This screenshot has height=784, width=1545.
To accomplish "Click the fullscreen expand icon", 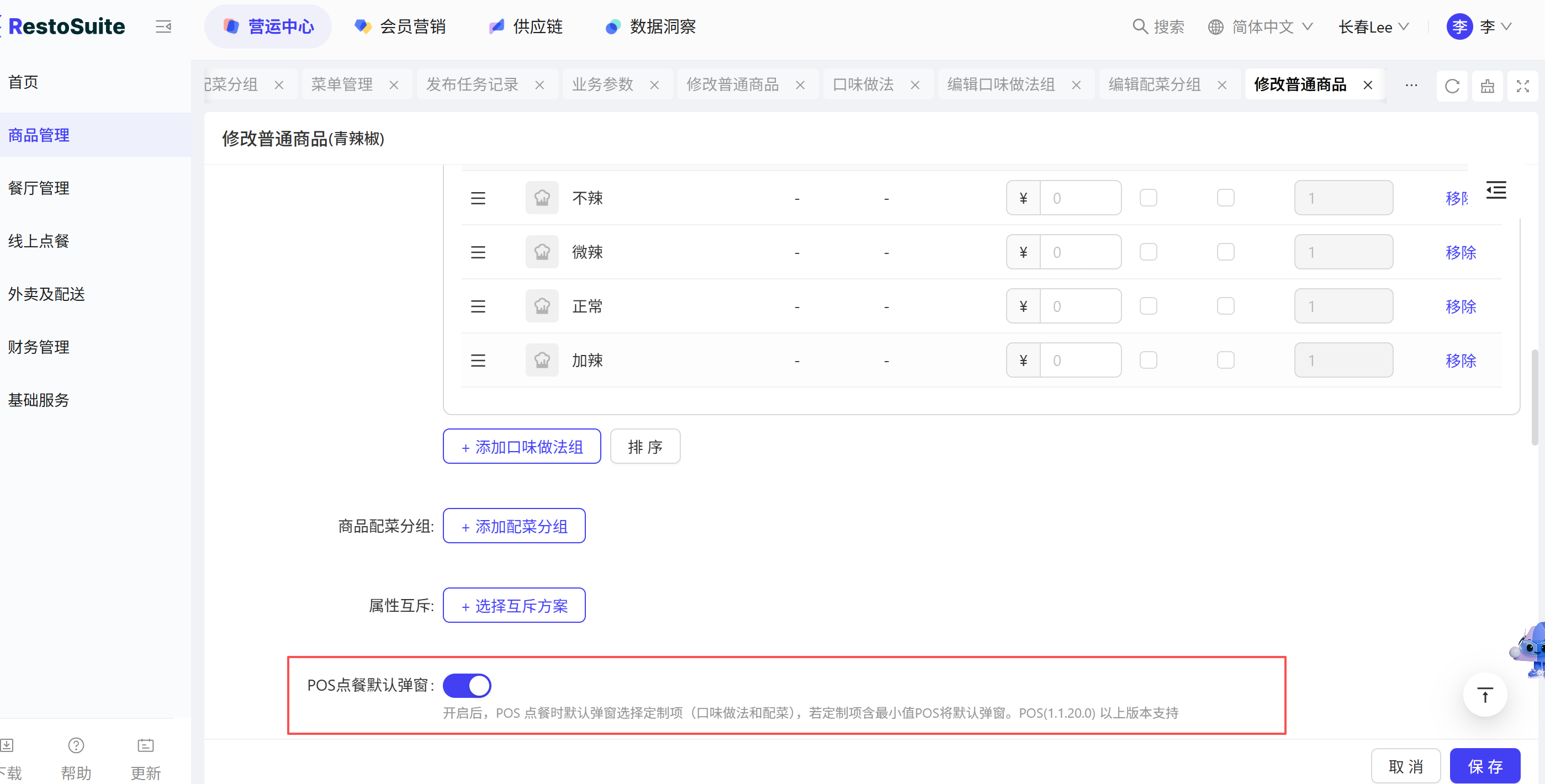I will tap(1522, 86).
